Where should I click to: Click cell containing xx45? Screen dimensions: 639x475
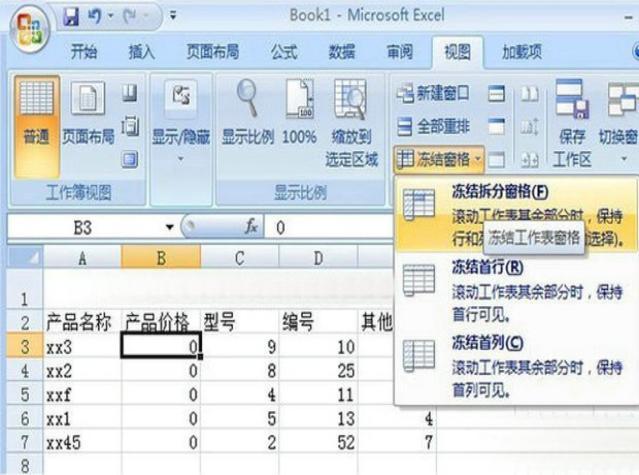click(x=82, y=442)
